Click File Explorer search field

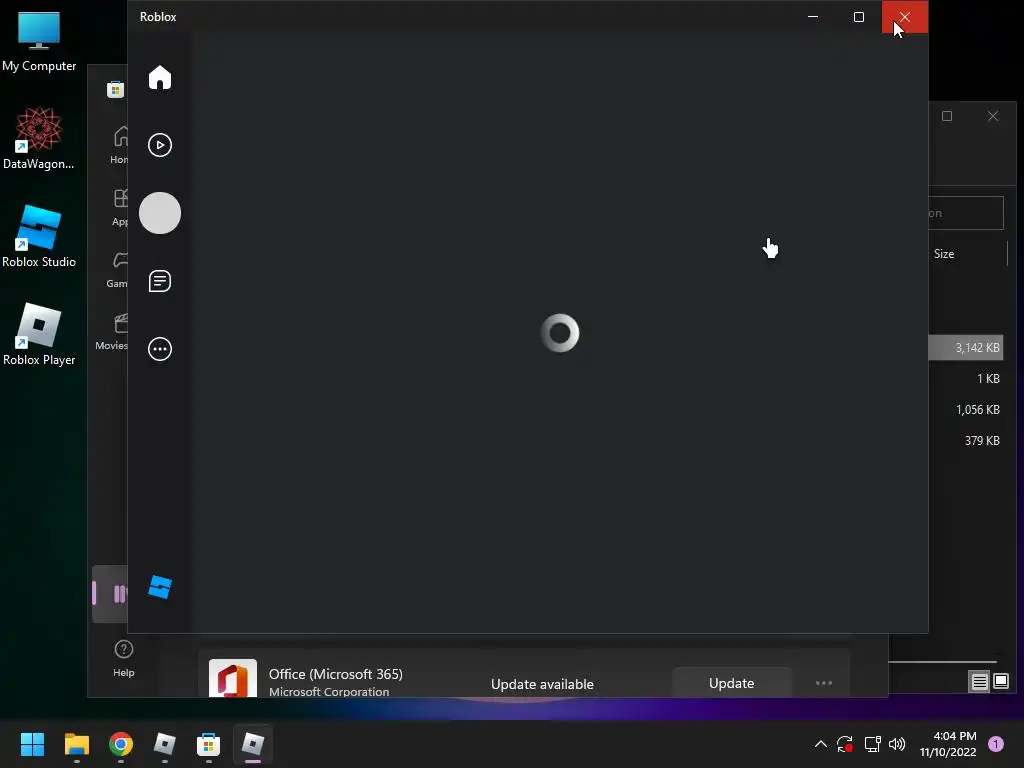966,213
